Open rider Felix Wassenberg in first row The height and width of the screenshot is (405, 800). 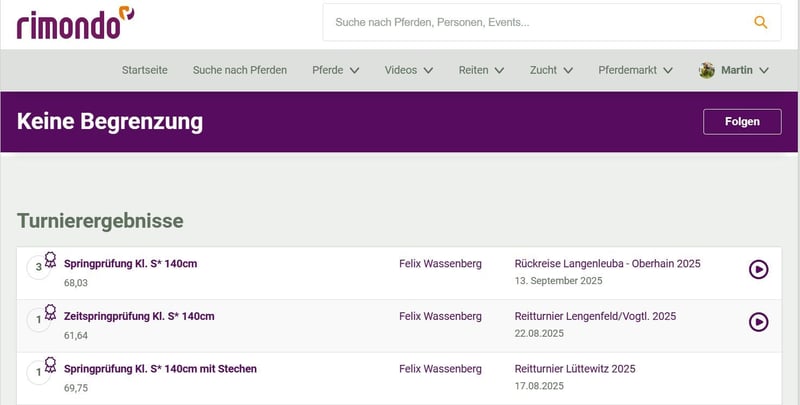pyautogui.click(x=440, y=264)
